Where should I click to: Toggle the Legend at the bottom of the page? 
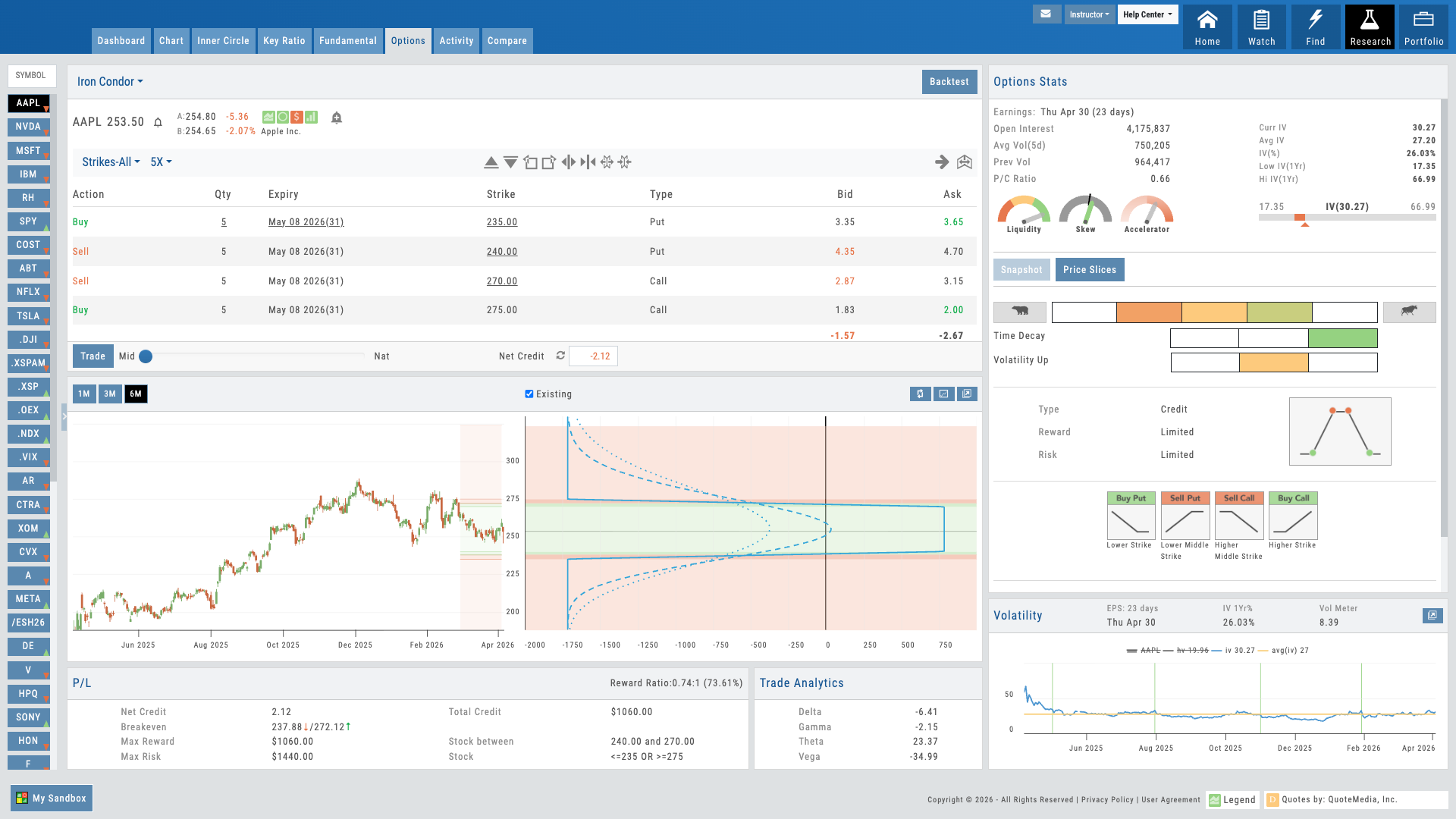1232,799
